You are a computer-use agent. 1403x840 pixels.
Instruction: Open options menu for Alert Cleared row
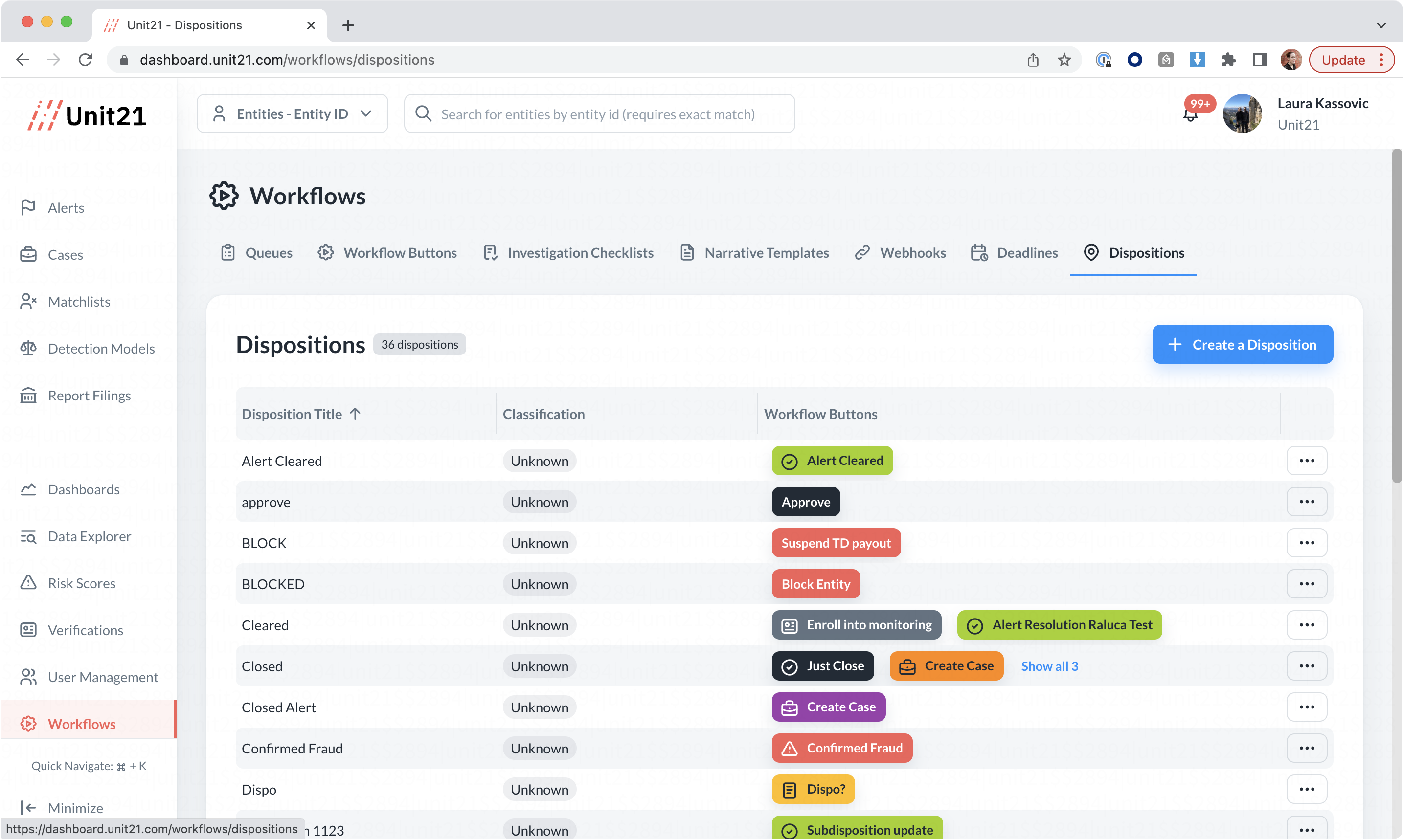tap(1306, 461)
